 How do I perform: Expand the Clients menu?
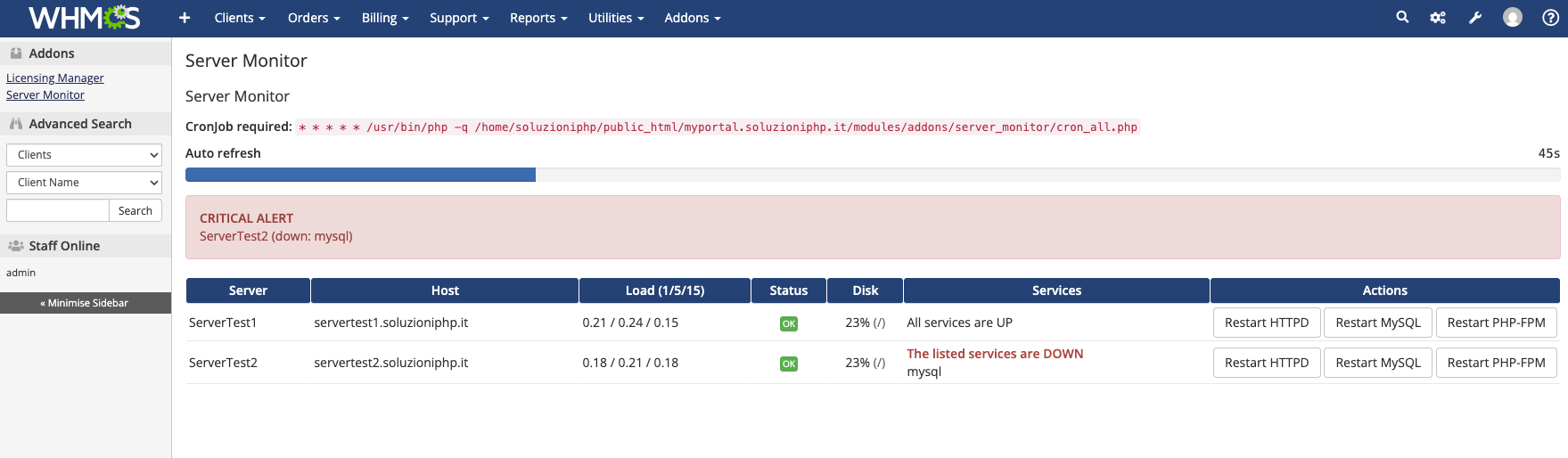pyautogui.click(x=239, y=18)
